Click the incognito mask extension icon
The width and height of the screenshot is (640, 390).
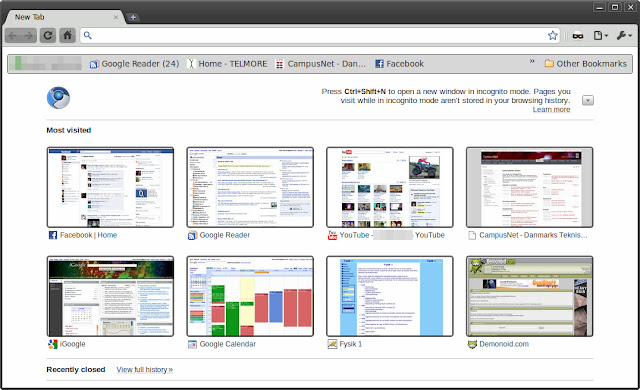[578, 36]
